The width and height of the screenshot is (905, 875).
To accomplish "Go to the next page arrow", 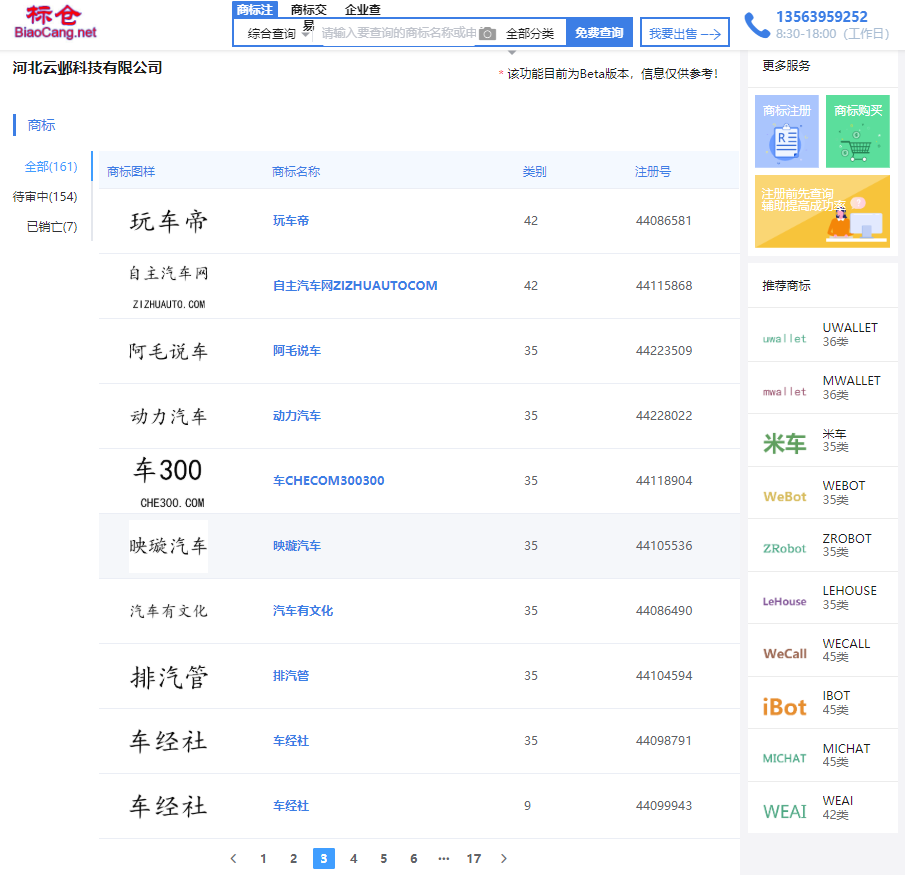I will click(x=504, y=858).
